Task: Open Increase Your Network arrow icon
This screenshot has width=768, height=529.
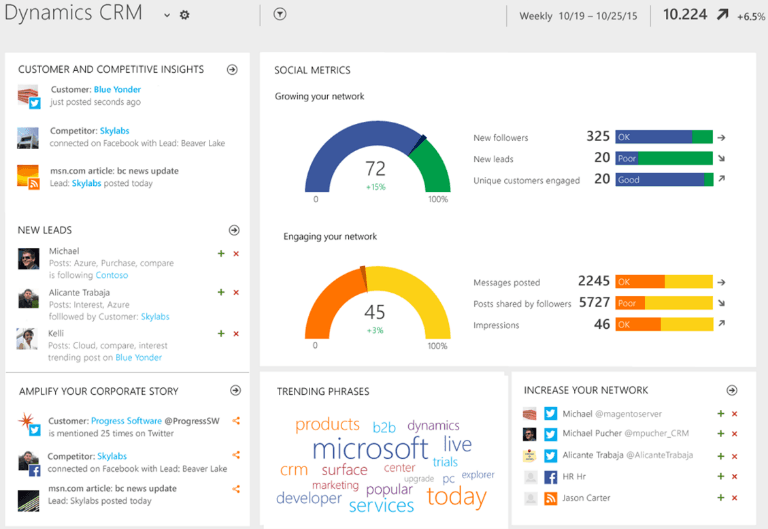Action: pos(732,391)
